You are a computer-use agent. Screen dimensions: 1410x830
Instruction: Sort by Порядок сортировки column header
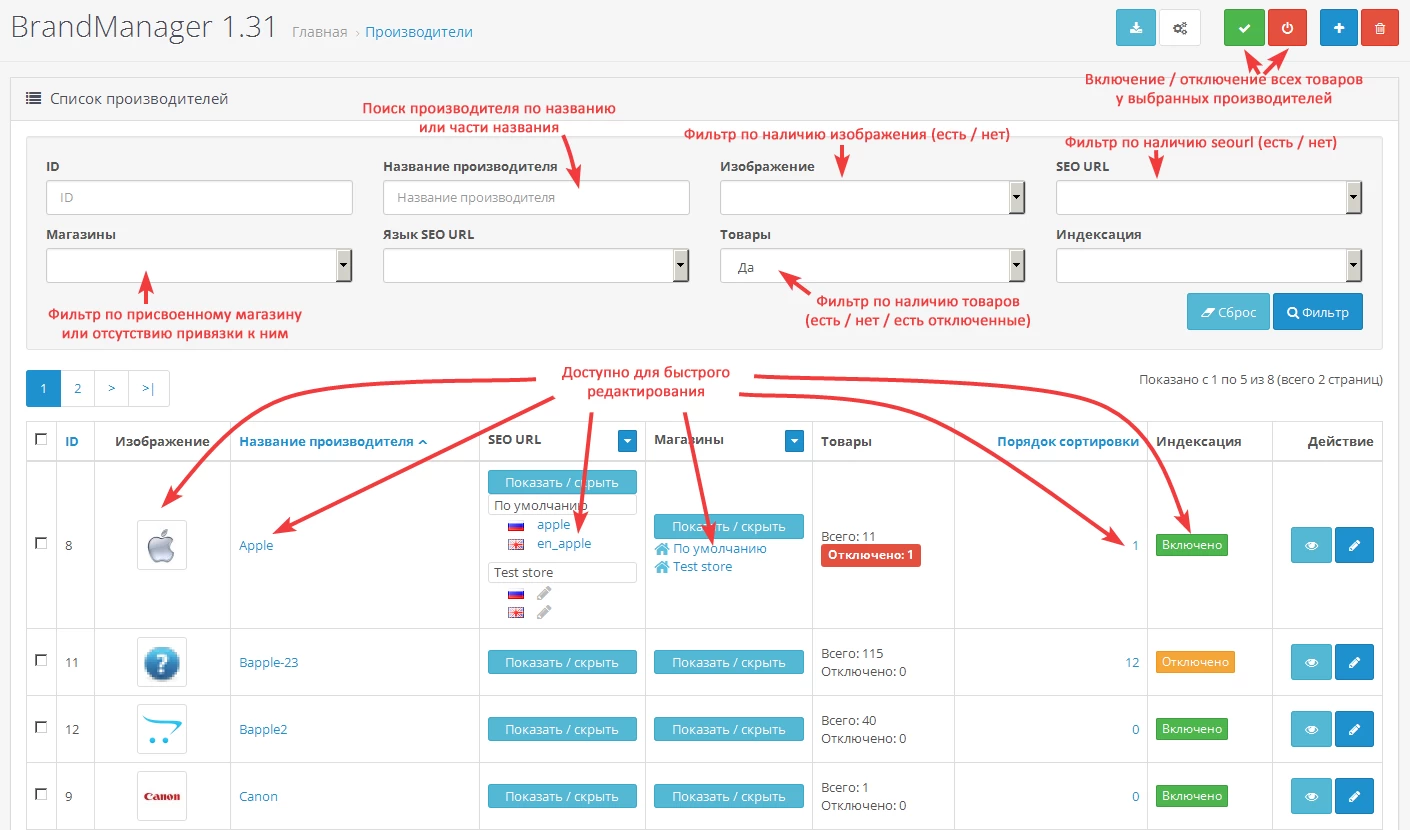tap(1068, 441)
